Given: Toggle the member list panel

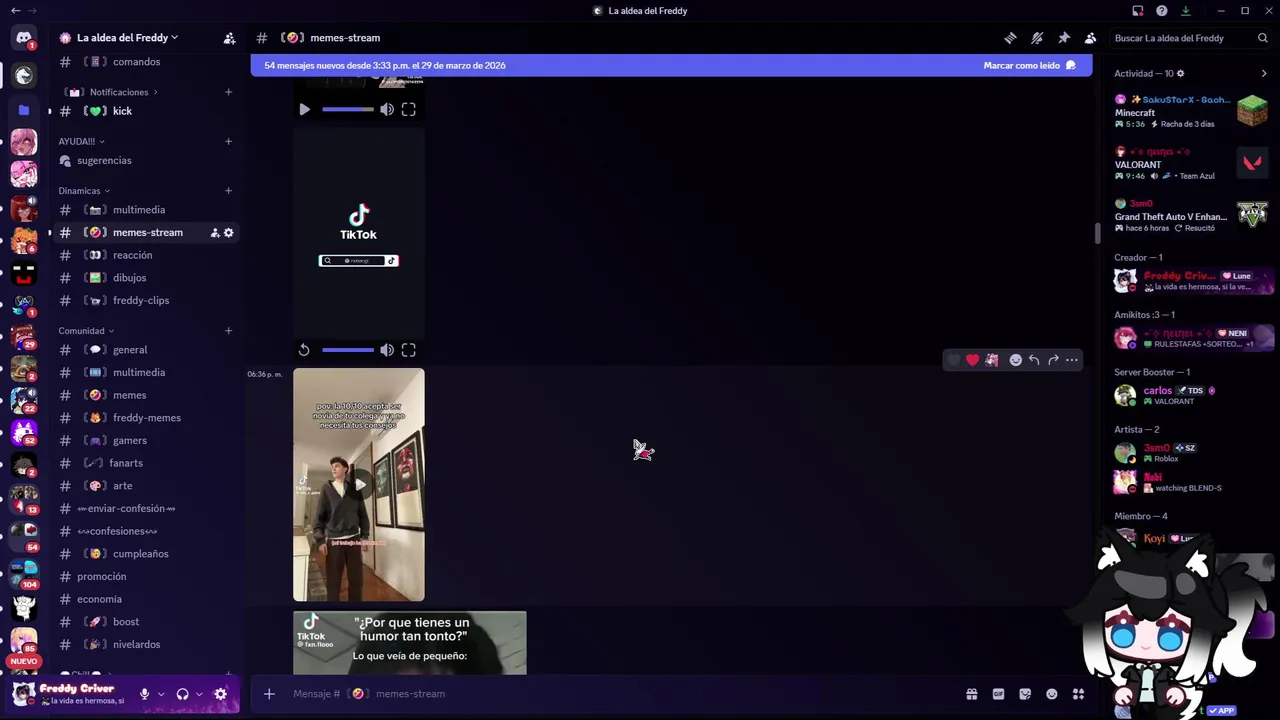Looking at the screenshot, I should [x=1090, y=38].
